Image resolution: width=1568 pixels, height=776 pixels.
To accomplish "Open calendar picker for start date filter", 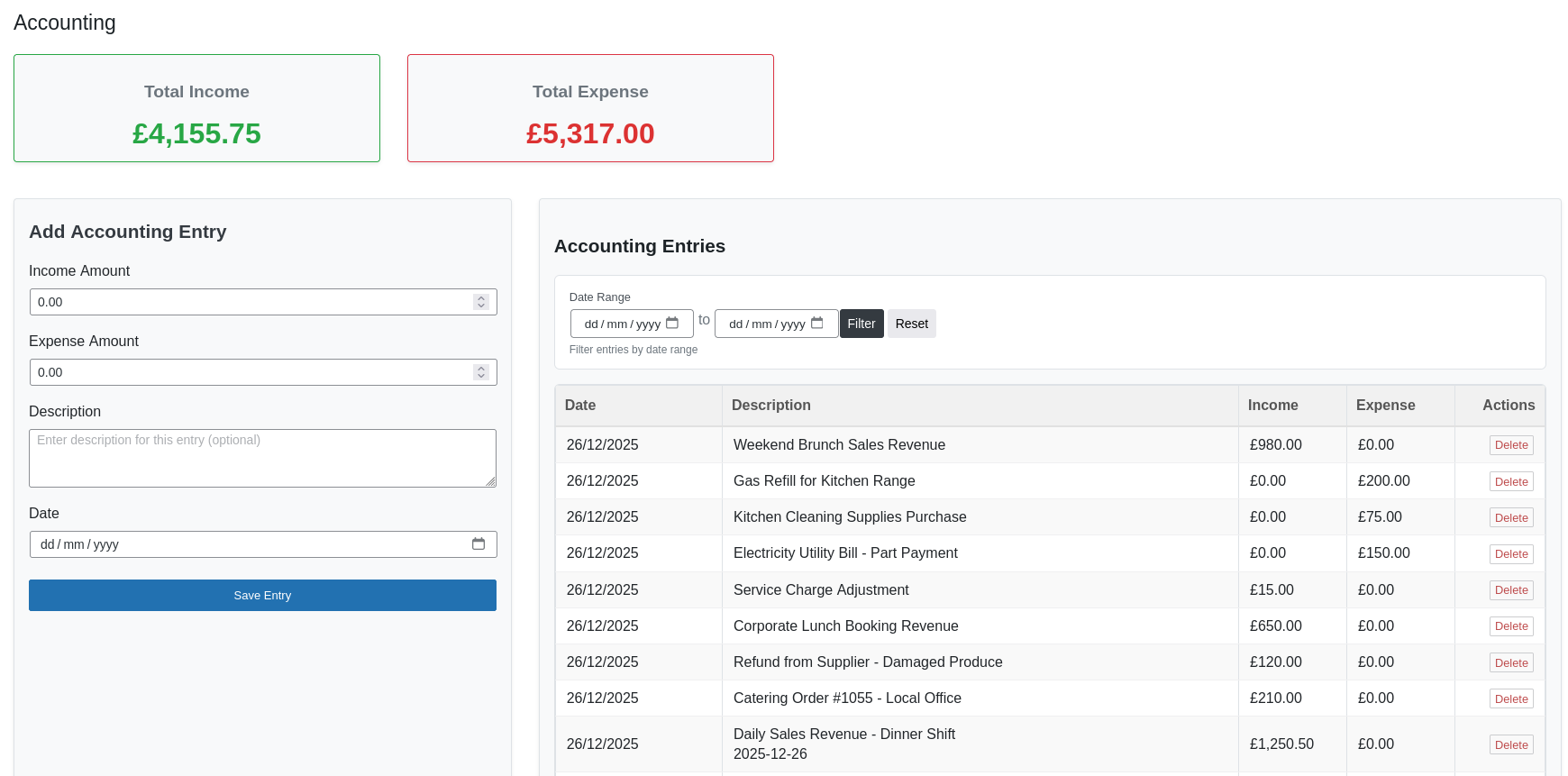I will (x=672, y=324).
